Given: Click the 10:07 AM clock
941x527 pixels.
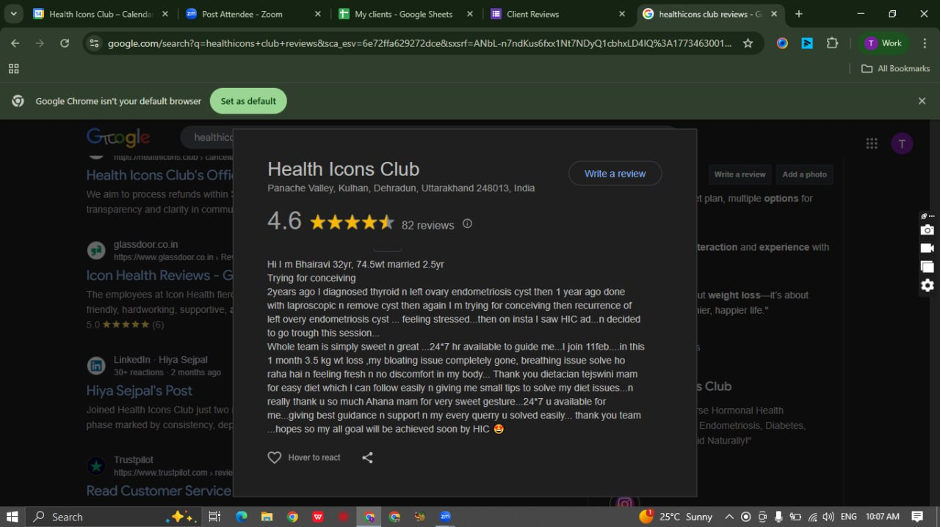Looking at the screenshot, I should (882, 516).
